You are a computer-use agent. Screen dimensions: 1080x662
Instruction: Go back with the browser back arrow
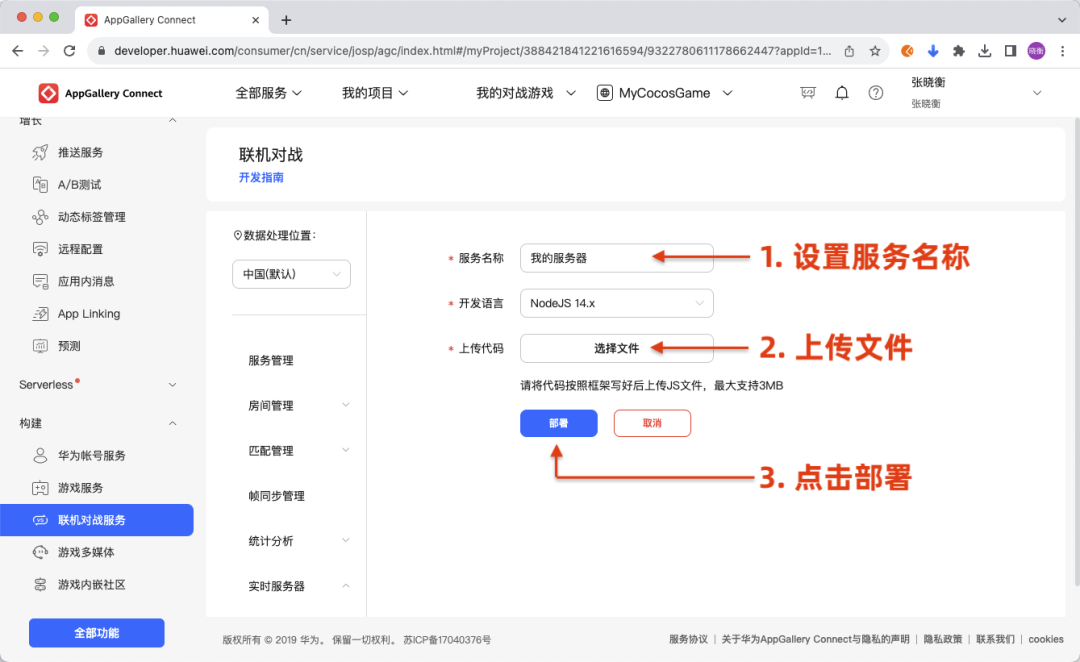[18, 51]
